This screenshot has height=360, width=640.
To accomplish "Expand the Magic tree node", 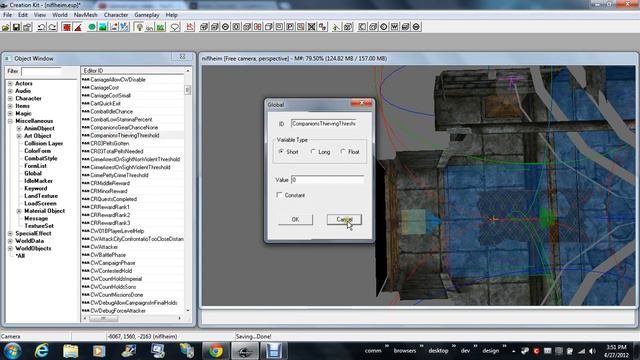I will 10,113.
